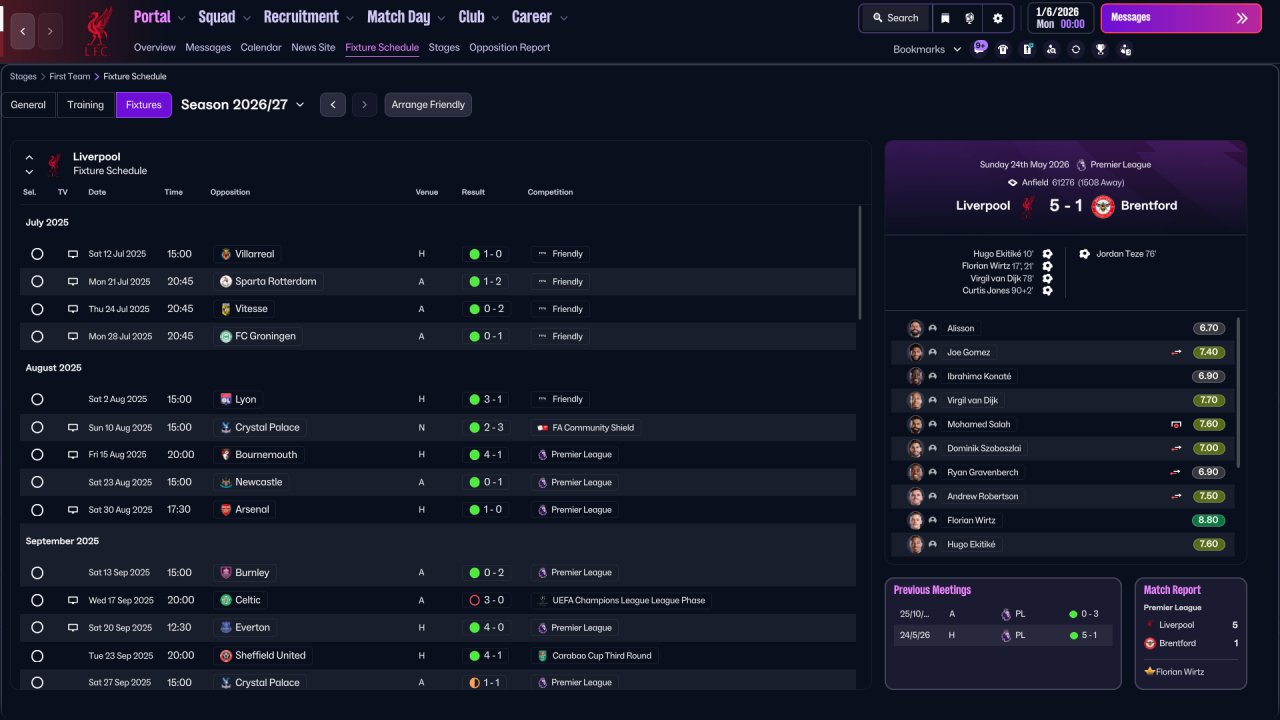Screen dimensions: 1280x720
Task: Click the TV icon on the Villarreal row
Action: (x=73, y=254)
